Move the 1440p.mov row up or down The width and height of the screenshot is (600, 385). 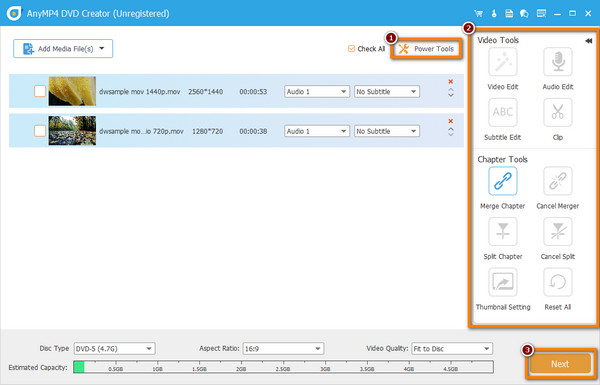click(451, 92)
